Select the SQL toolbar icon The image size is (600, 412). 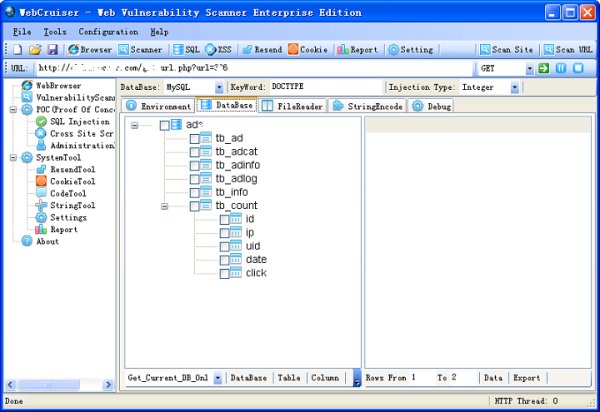[x=186, y=49]
